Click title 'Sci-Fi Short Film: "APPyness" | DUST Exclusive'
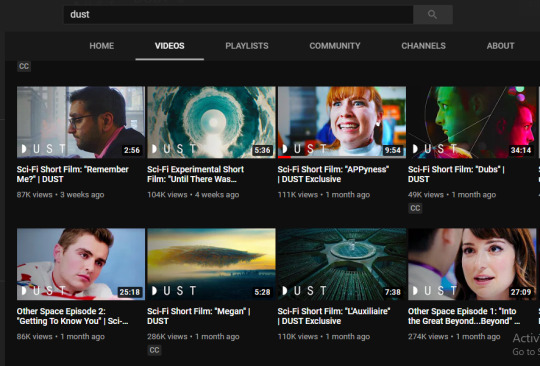The width and height of the screenshot is (540, 366). 333,174
